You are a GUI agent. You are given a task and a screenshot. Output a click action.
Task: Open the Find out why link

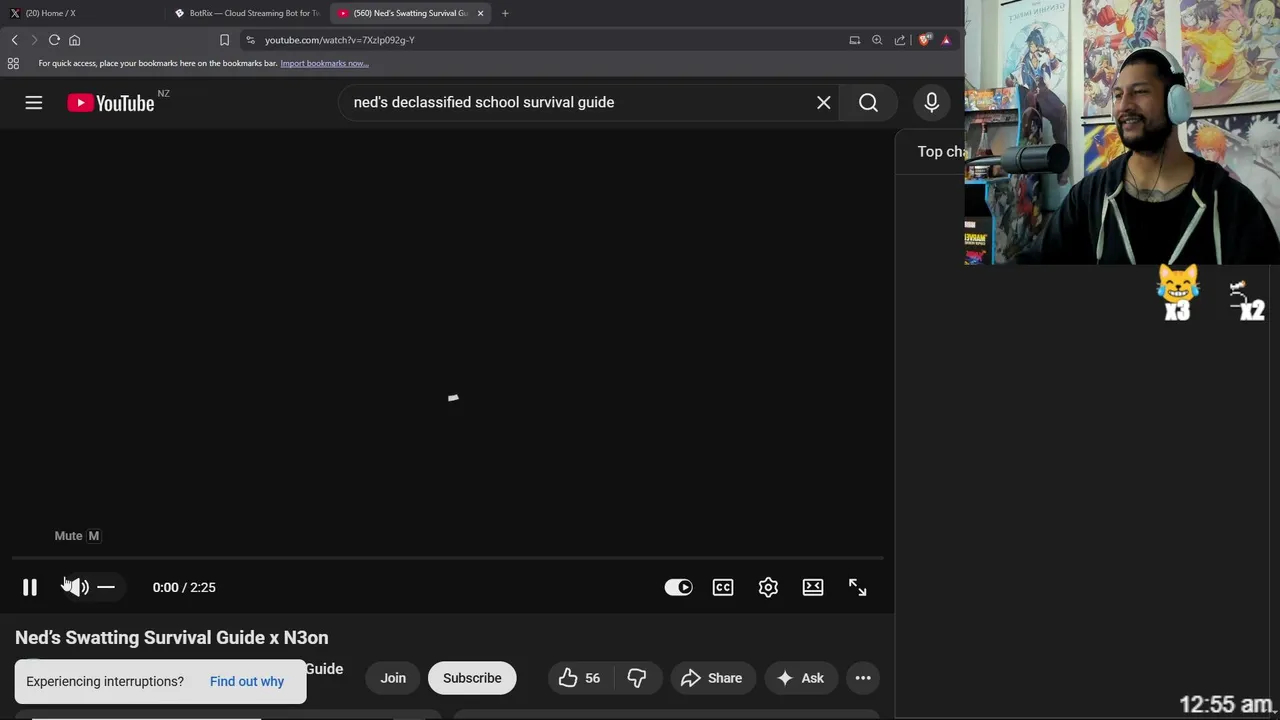(247, 681)
